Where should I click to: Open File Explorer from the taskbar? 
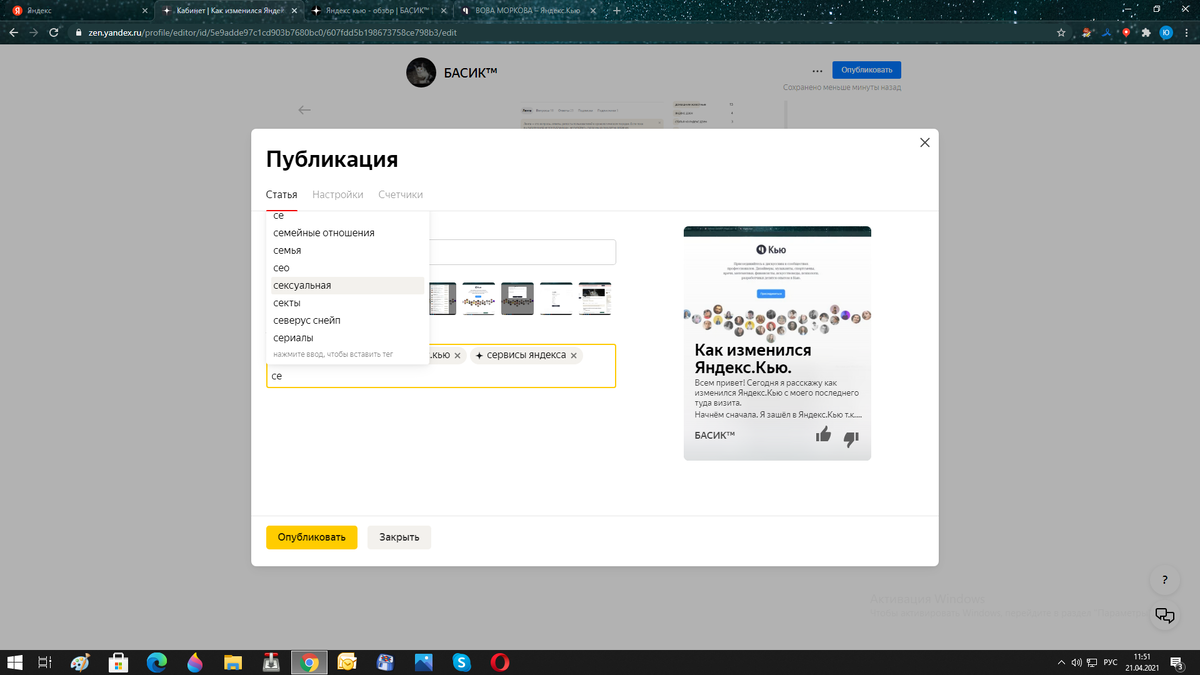pyautogui.click(x=233, y=662)
